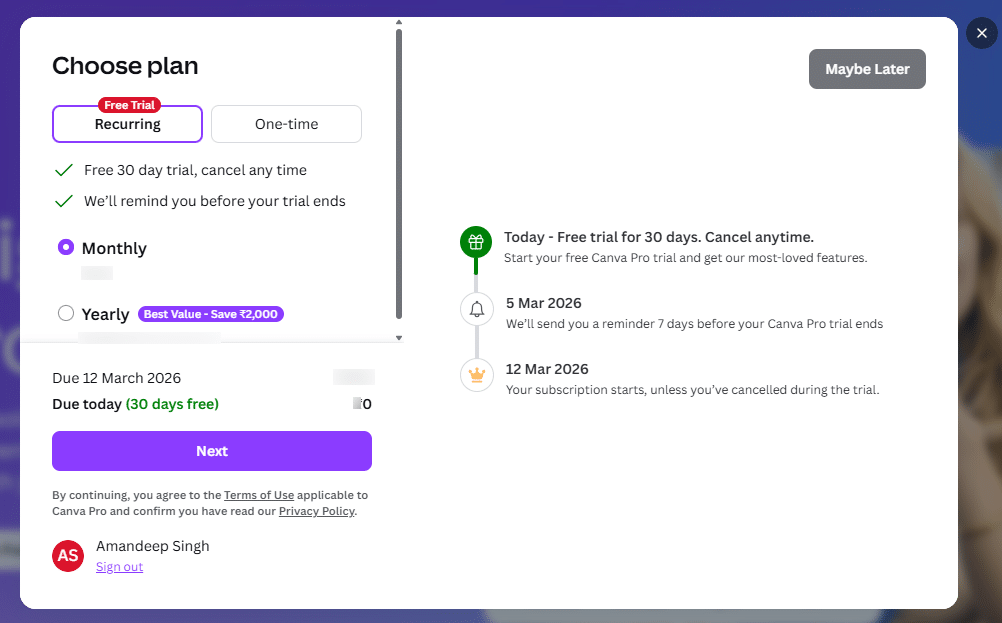Viewport: 1002px width, 623px height.
Task: Click the bell reminder icon
Action: coord(477,309)
